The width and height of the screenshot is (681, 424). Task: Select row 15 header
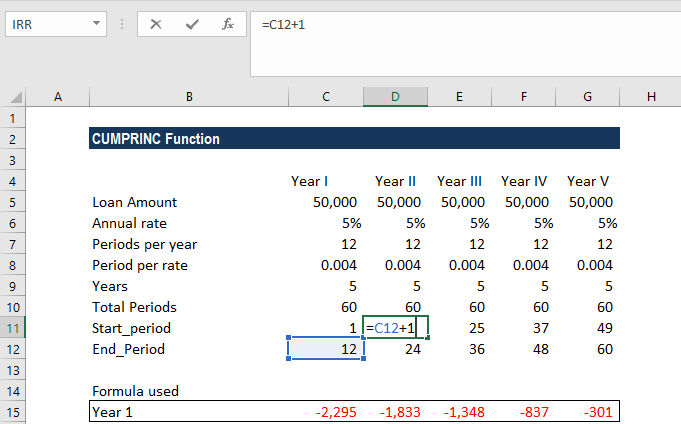(13, 412)
